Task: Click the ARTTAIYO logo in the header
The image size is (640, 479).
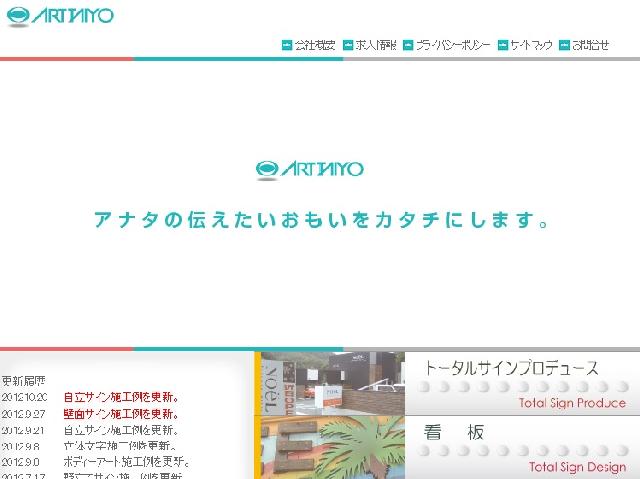Action: pyautogui.click(x=60, y=16)
